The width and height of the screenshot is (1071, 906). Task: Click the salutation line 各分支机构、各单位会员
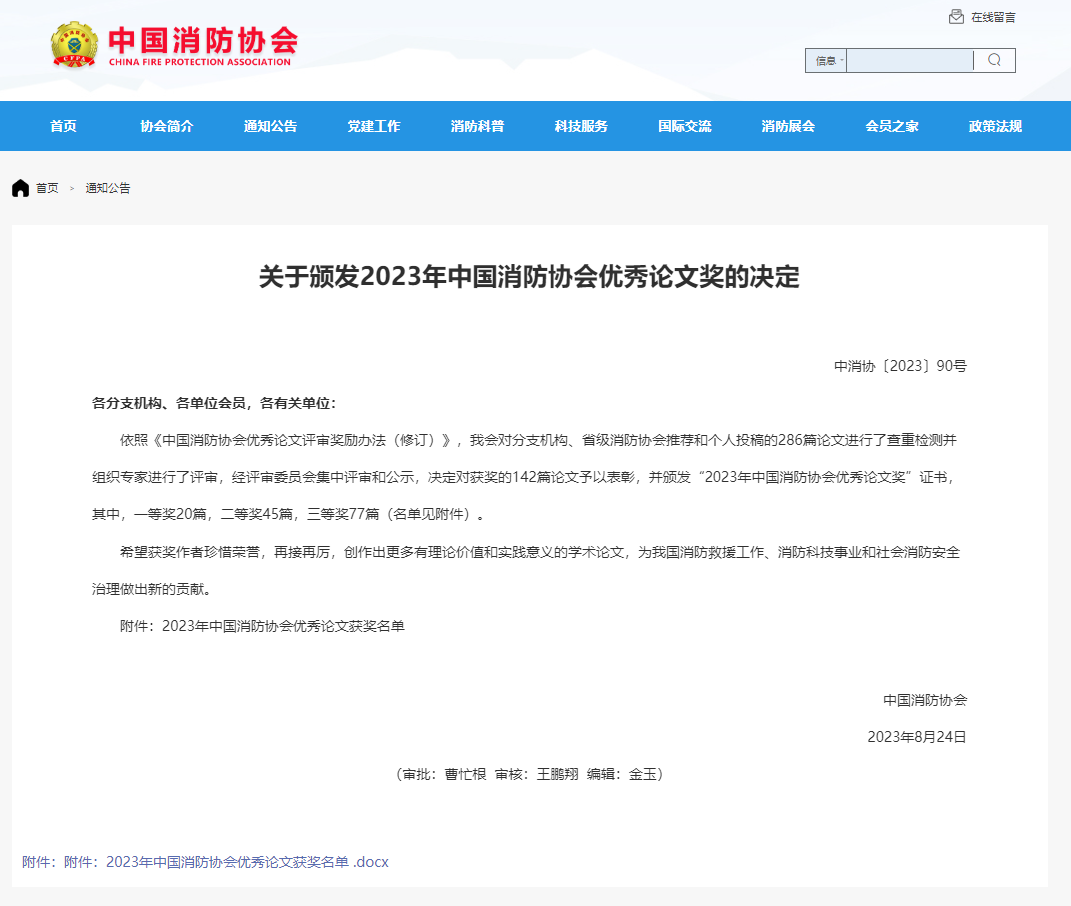[214, 403]
